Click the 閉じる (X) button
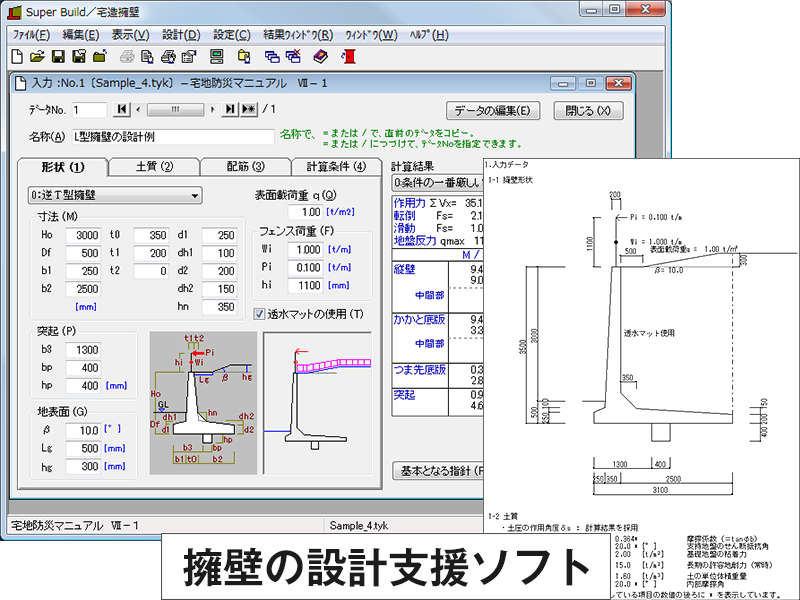Viewport: 800px width, 600px height. click(591, 110)
